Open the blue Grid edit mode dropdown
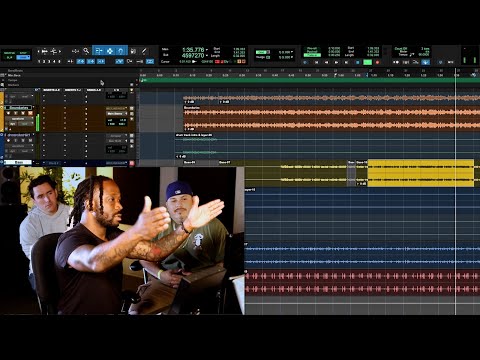The image size is (480, 360). tap(23, 58)
